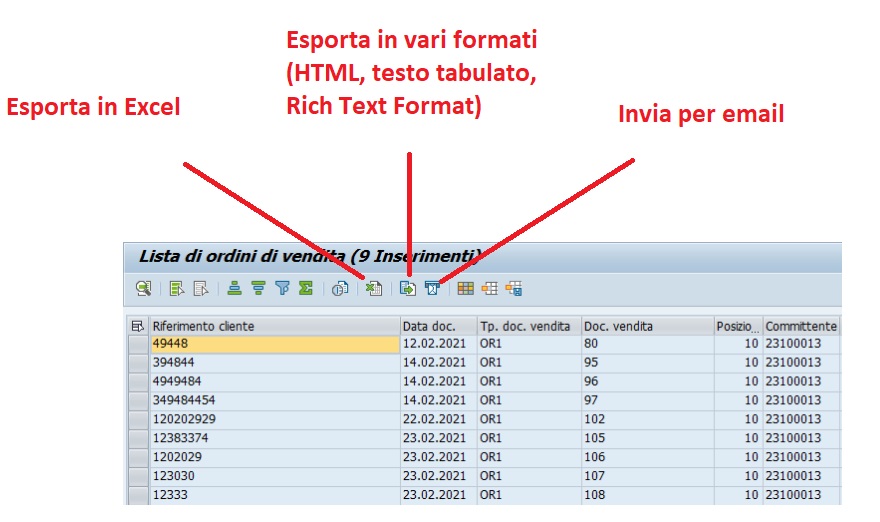Image resolution: width=880 pixels, height=522 pixels.
Task: Click sales document number 95
Action: [x=647, y=363]
